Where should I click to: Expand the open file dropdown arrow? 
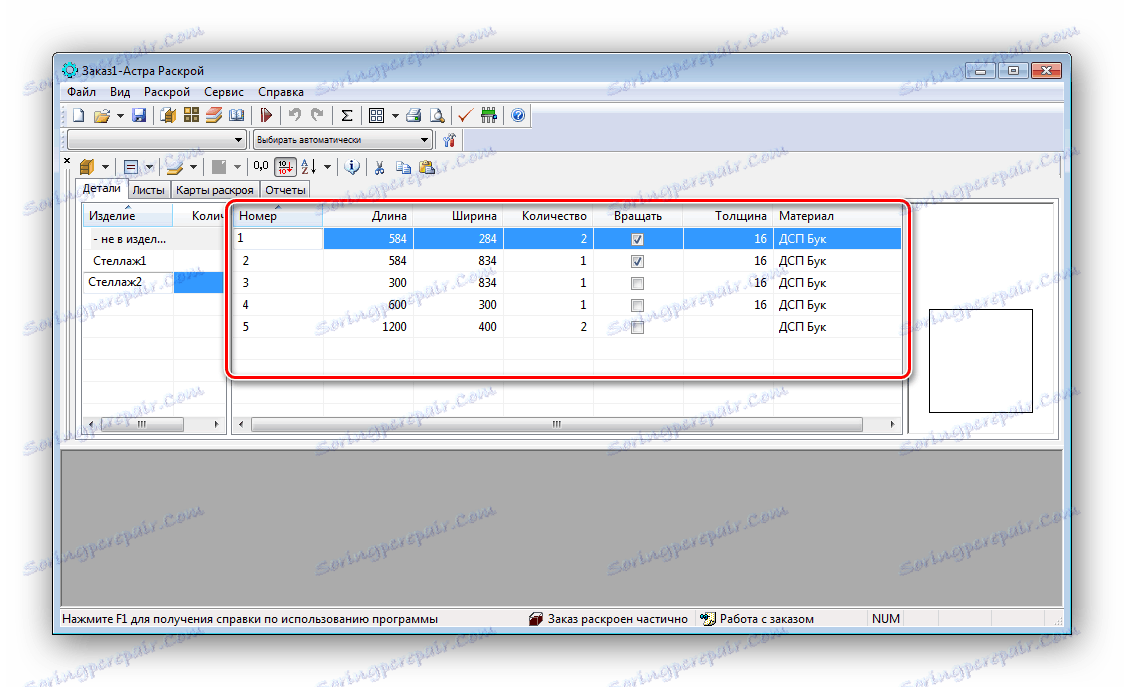[120, 115]
